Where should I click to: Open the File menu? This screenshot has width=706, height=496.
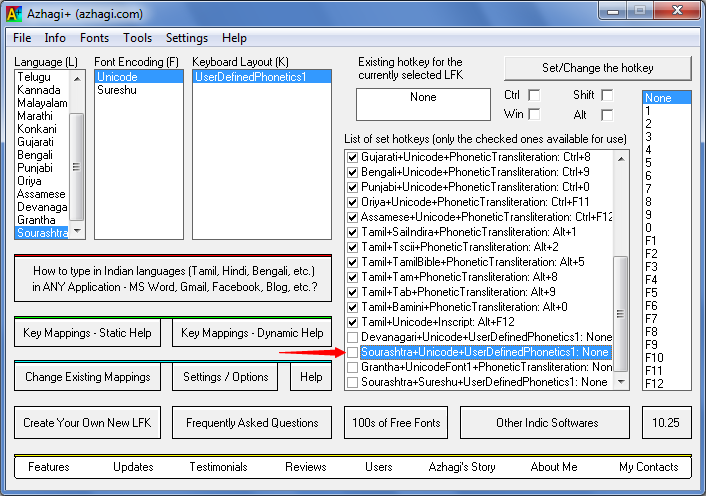click(22, 38)
